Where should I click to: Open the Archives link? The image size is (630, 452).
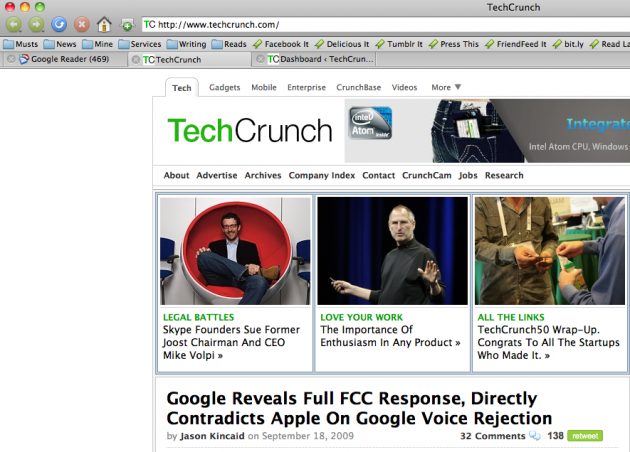263,175
